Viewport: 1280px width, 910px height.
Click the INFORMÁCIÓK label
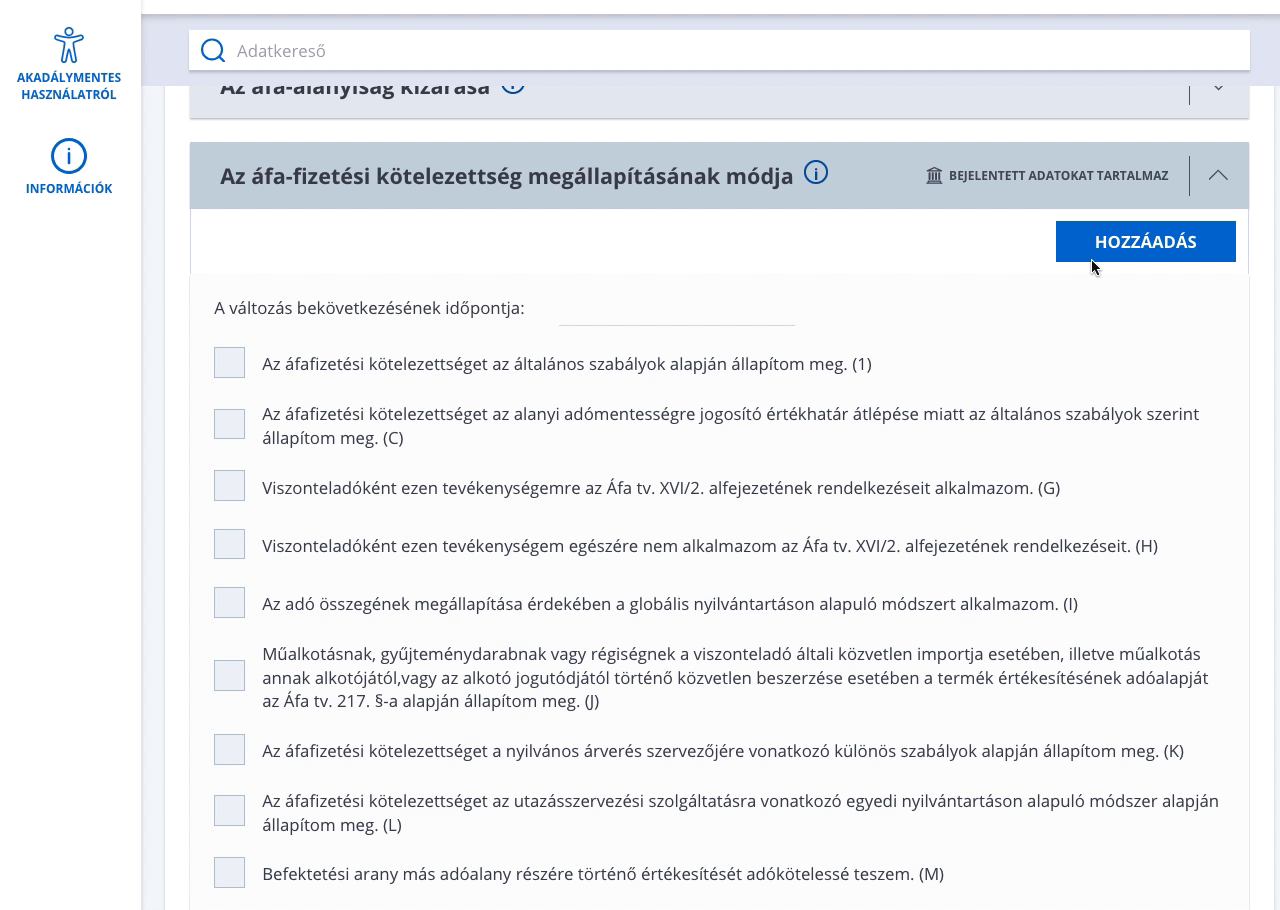[69, 189]
